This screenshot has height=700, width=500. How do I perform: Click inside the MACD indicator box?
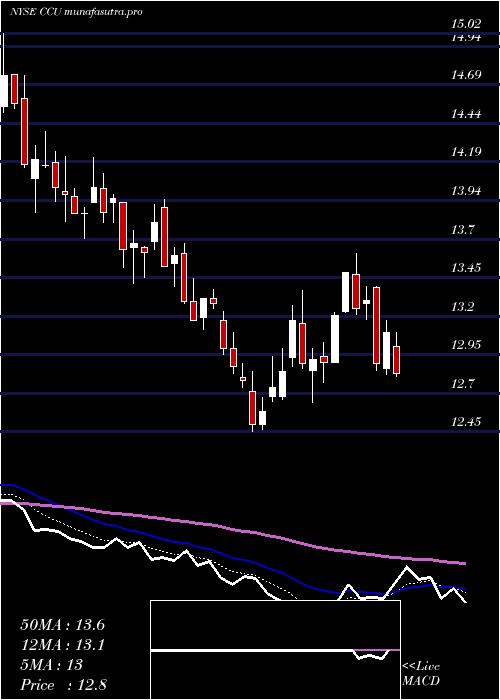pos(275,650)
